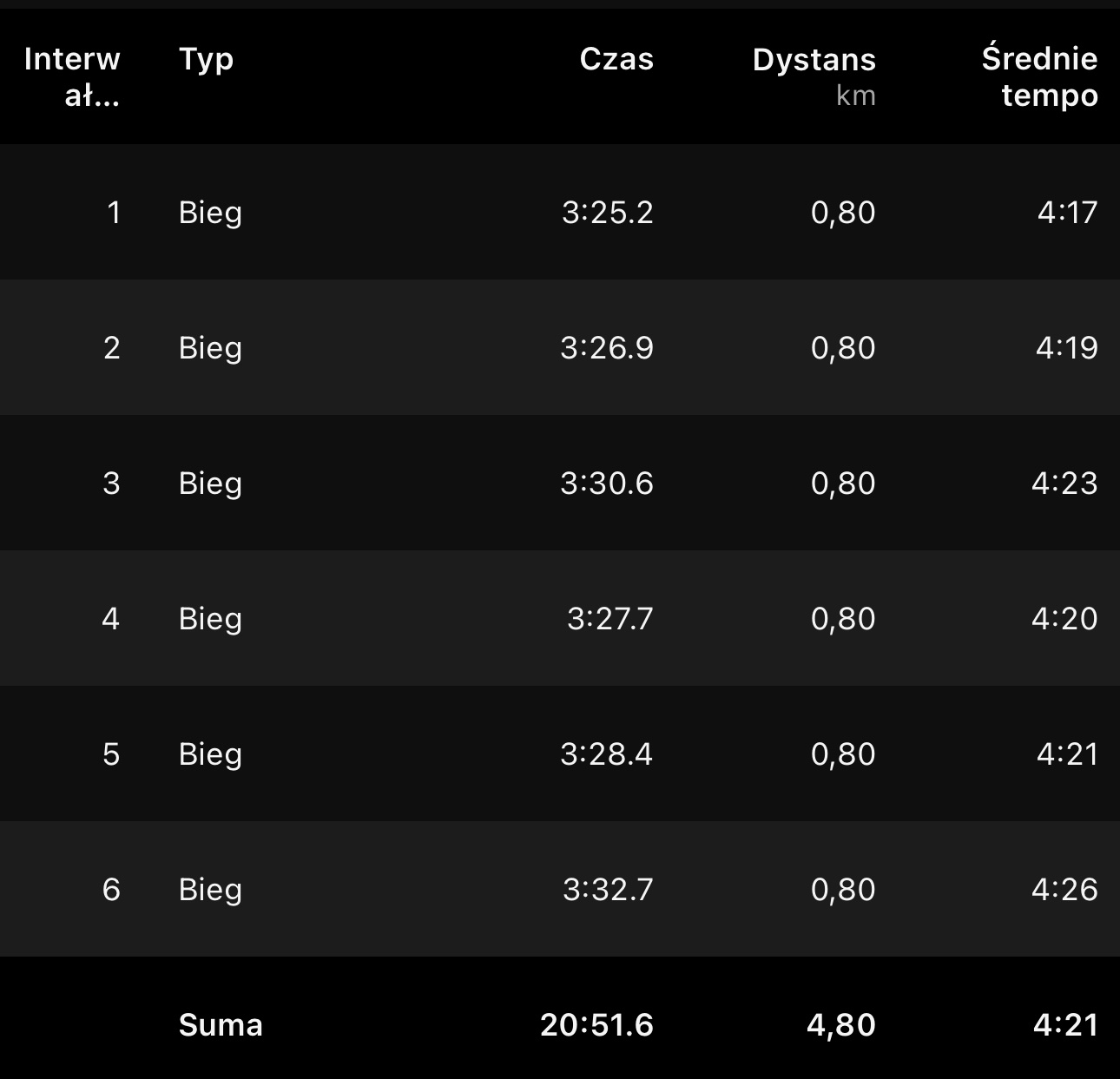Click the Interwał column header
This screenshot has width=1120, height=1079.
[x=73, y=76]
